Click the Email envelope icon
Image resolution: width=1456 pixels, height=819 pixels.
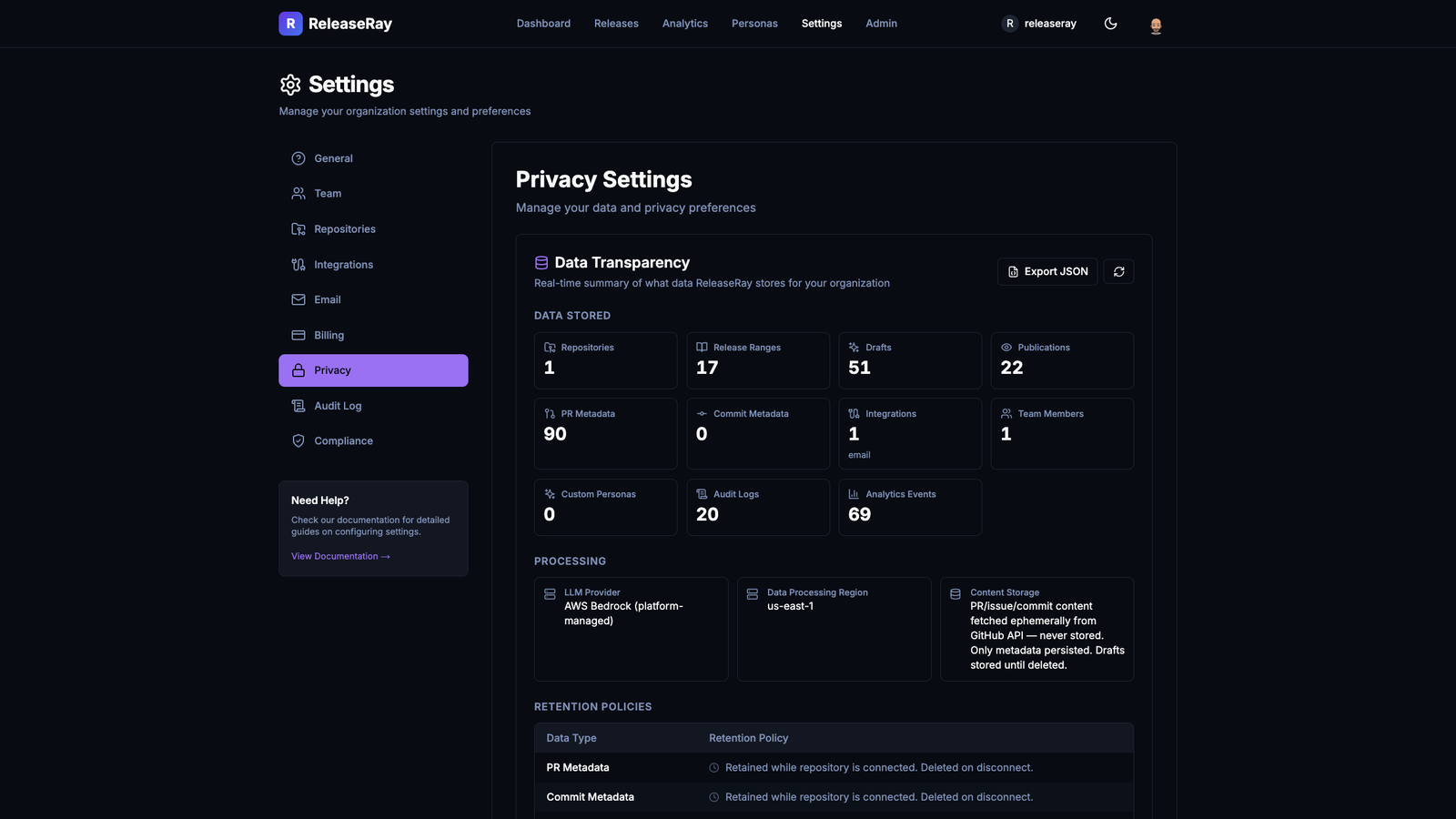[298, 299]
